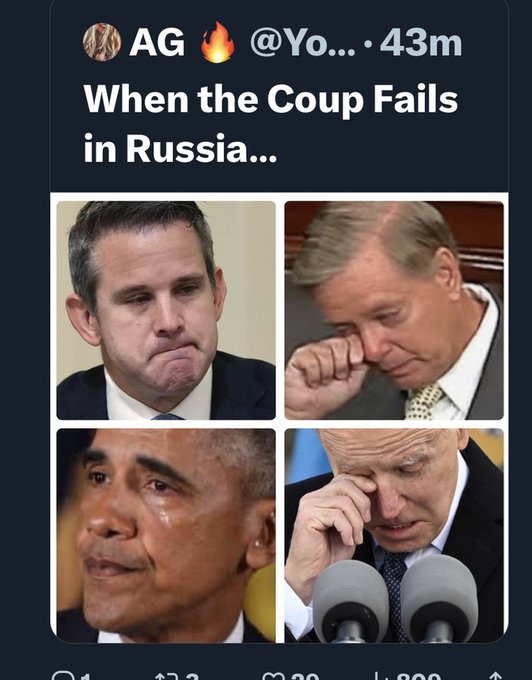
Task: Open the @Yo... username handle
Action: pyautogui.click(x=303, y=43)
